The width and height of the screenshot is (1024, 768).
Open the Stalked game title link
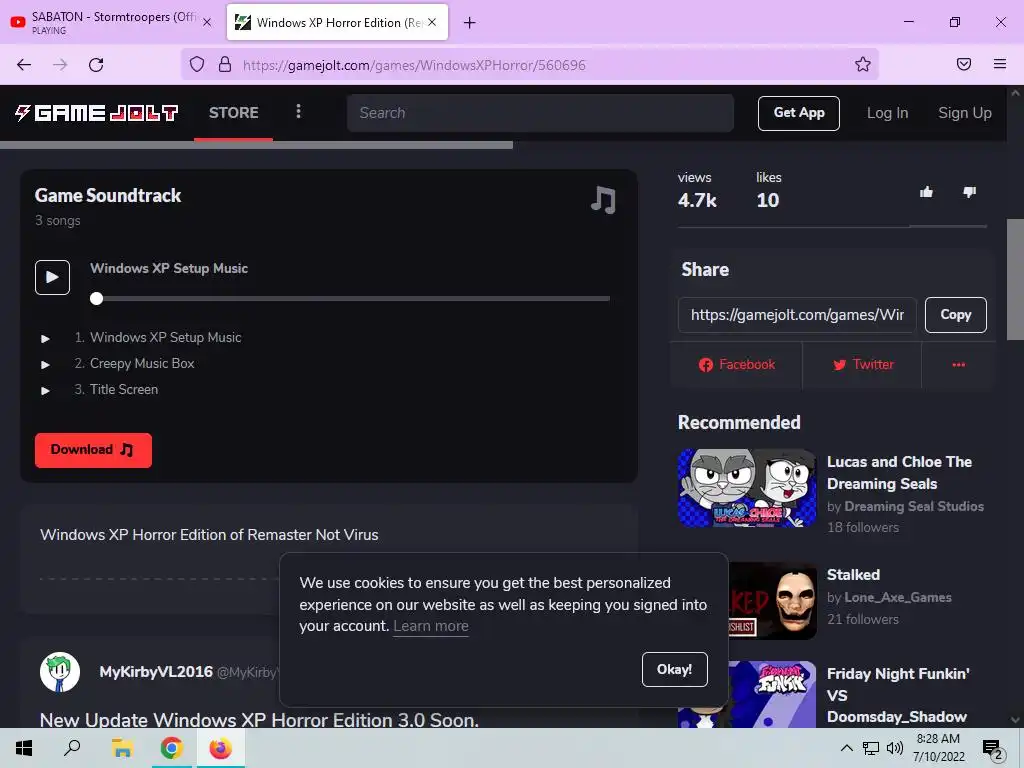853,575
